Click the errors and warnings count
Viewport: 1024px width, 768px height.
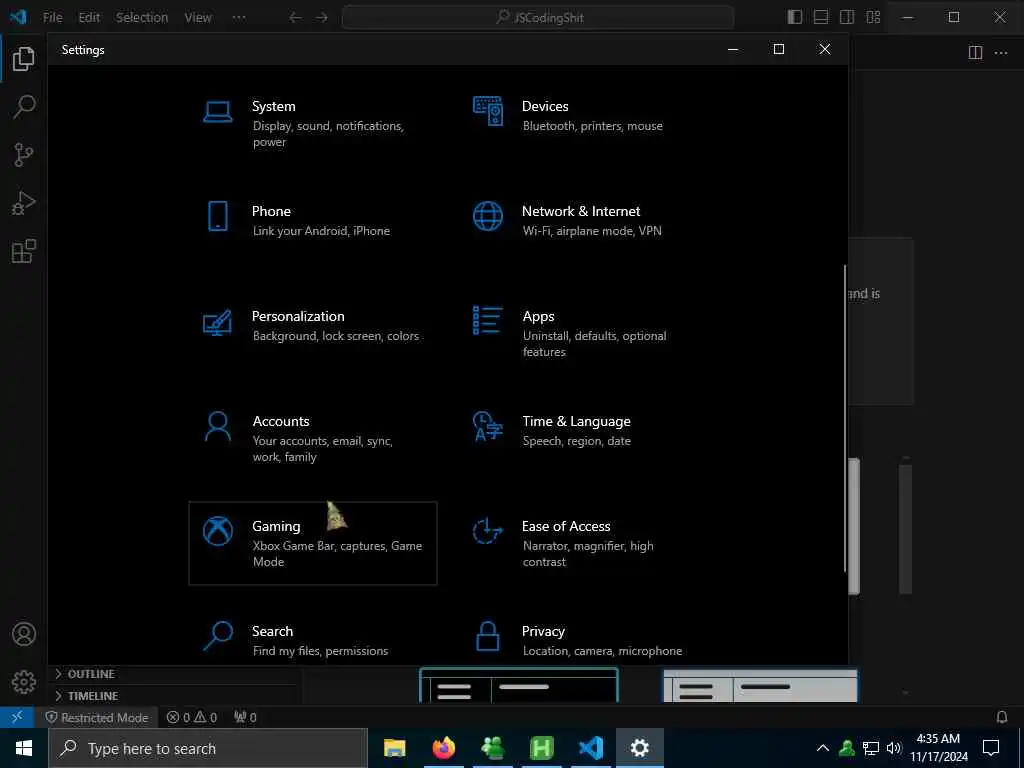pos(191,717)
